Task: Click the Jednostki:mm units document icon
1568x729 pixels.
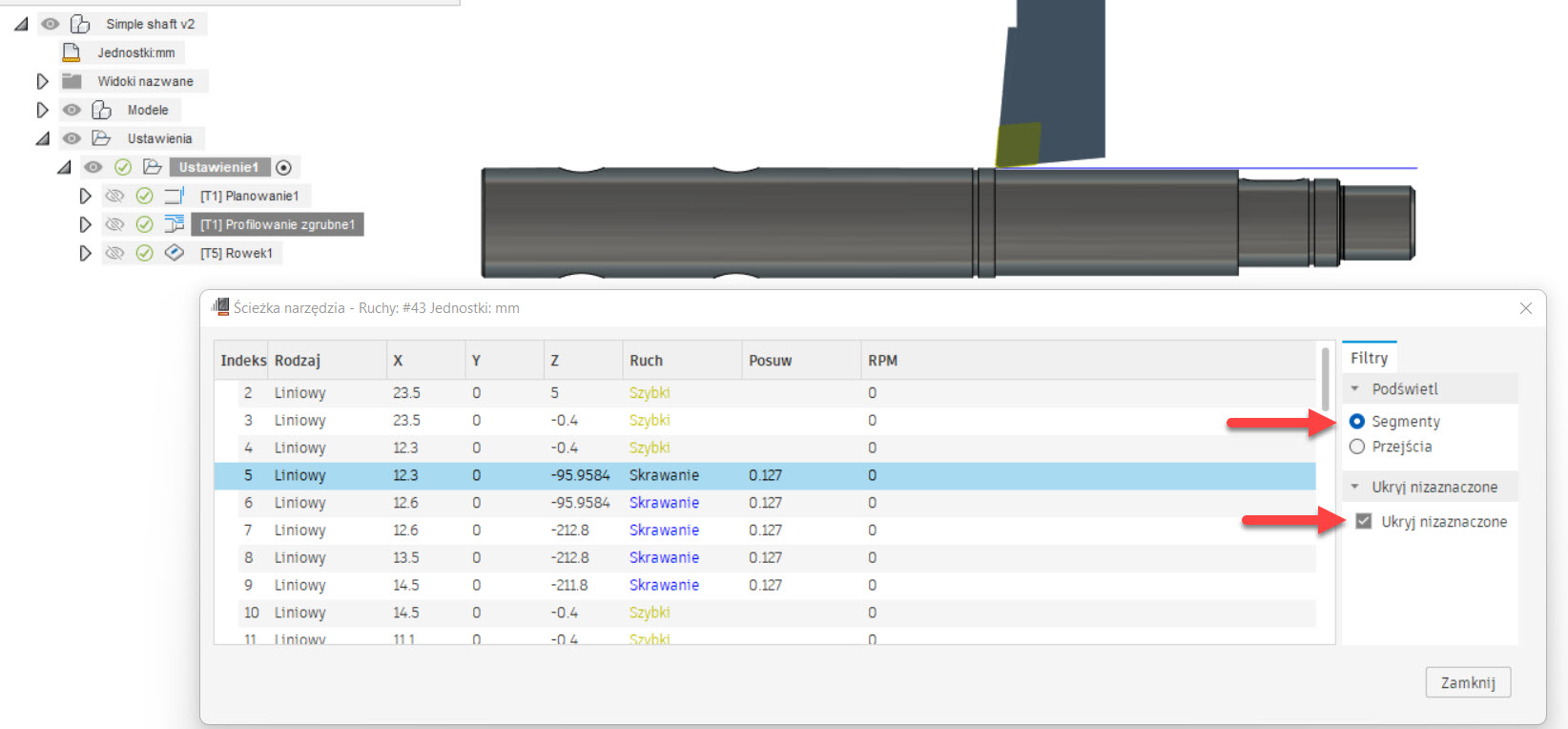Action: tap(72, 52)
